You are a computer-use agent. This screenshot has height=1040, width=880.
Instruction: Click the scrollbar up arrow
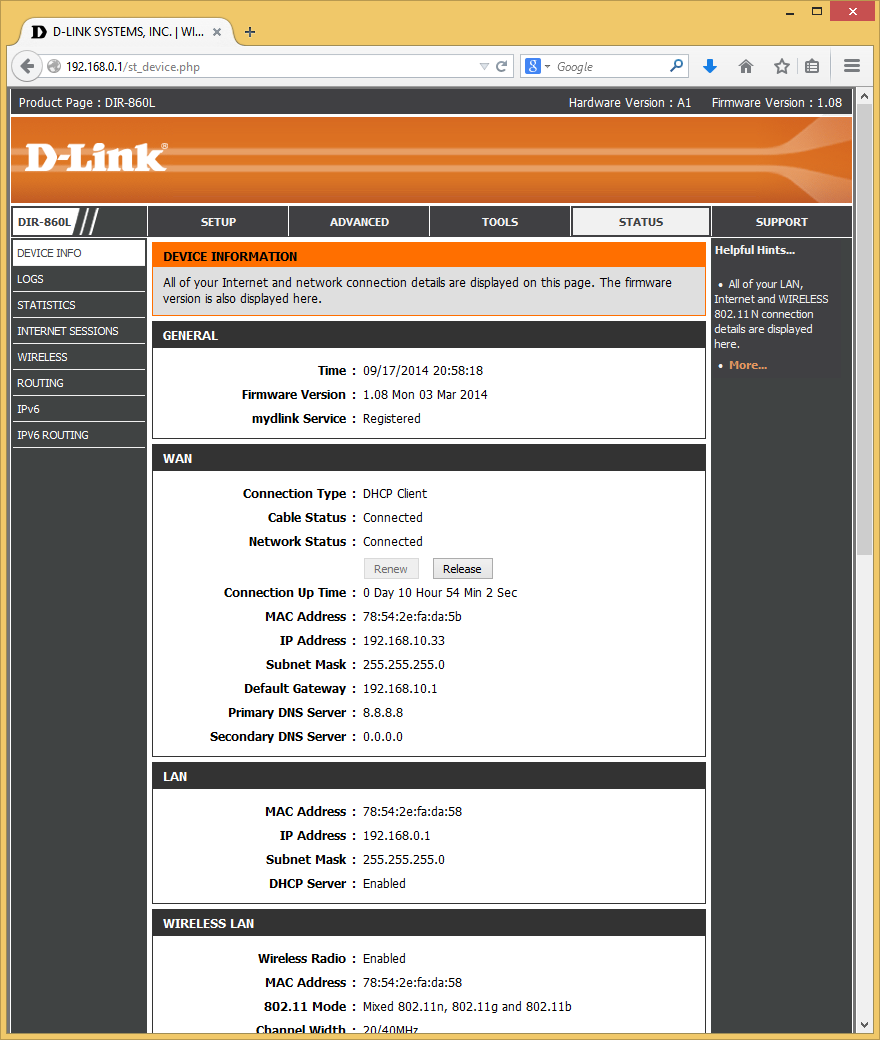[x=864, y=96]
